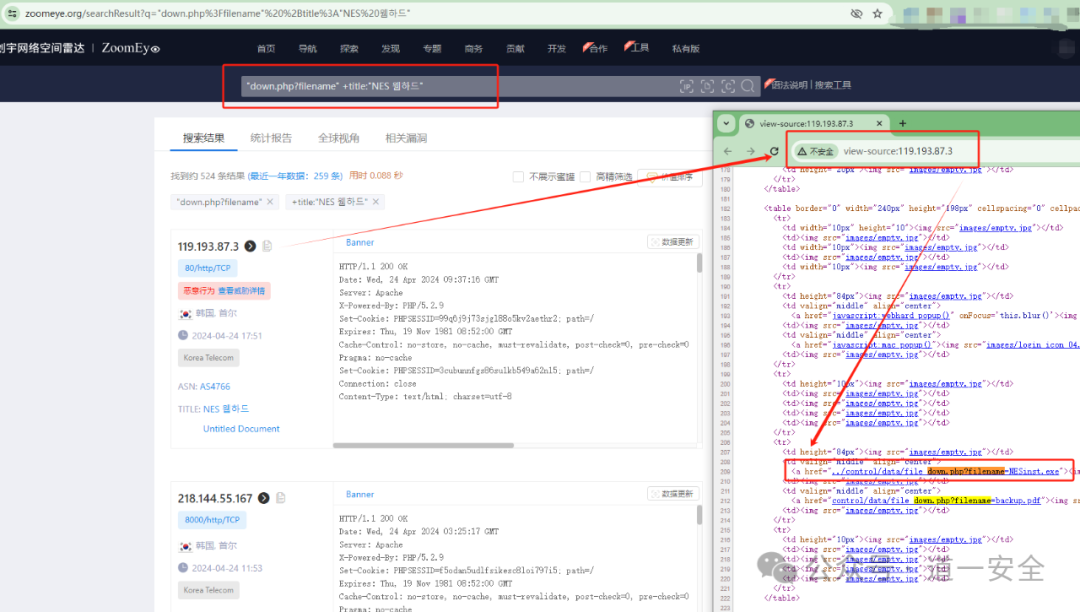Viewport: 1080px width, 612px height.
Task: Click 数据更新 for the 218.144.55.167 banner
Action: [x=673, y=494]
